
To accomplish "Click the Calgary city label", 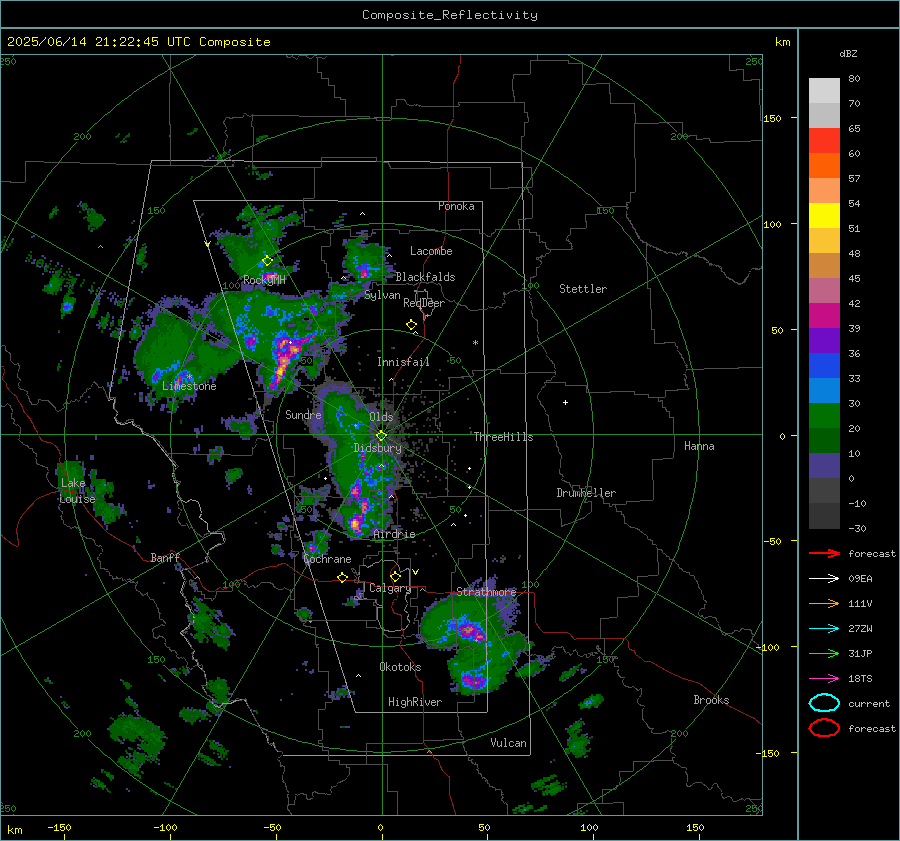I will point(390,588).
